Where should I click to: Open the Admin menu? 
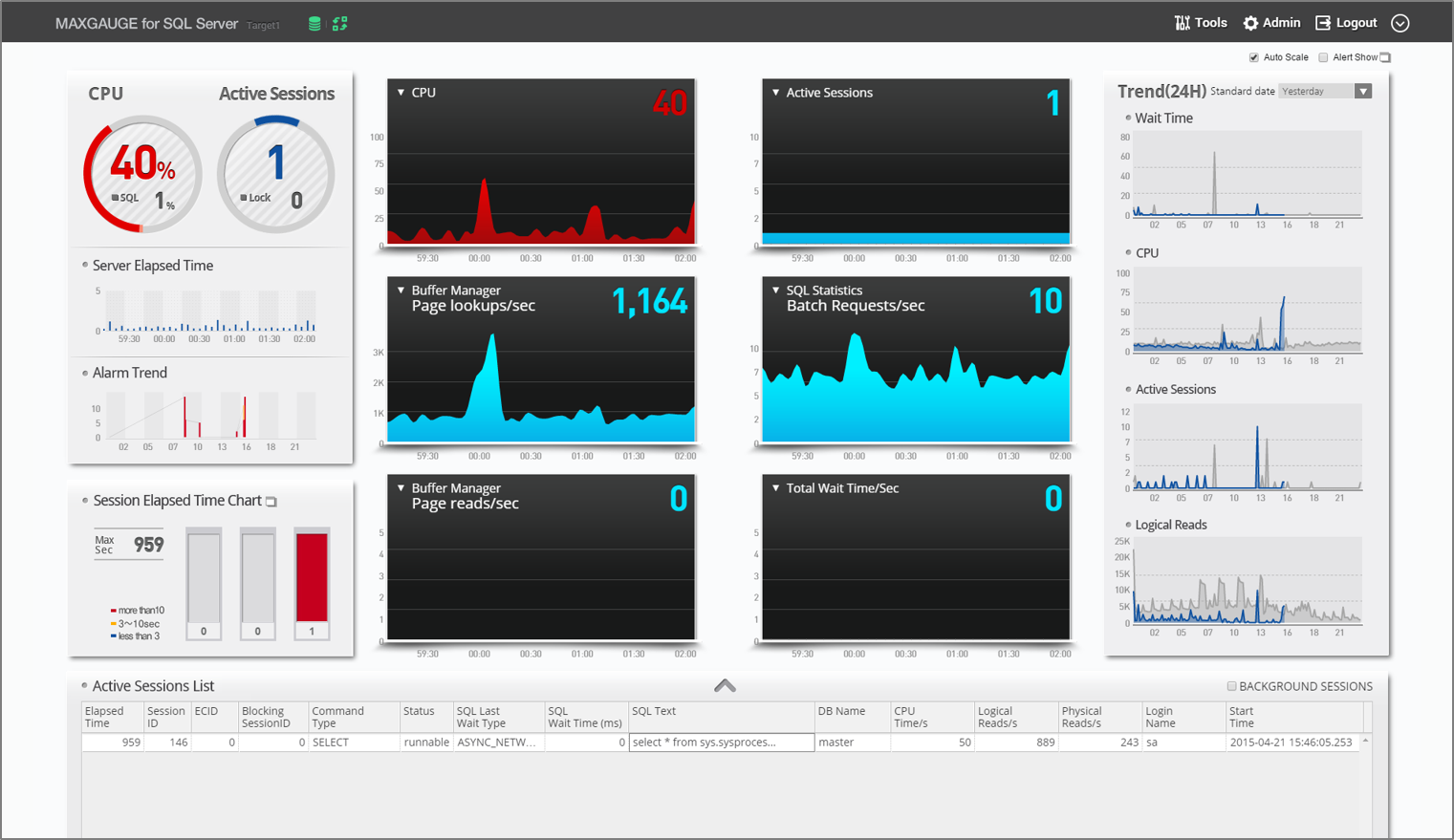(x=1271, y=23)
